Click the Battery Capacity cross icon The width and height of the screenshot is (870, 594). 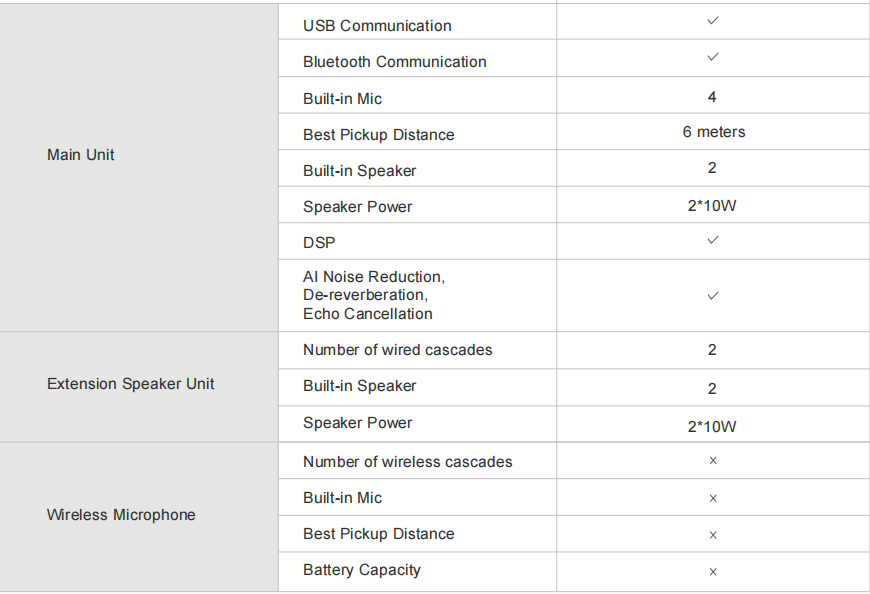[713, 571]
